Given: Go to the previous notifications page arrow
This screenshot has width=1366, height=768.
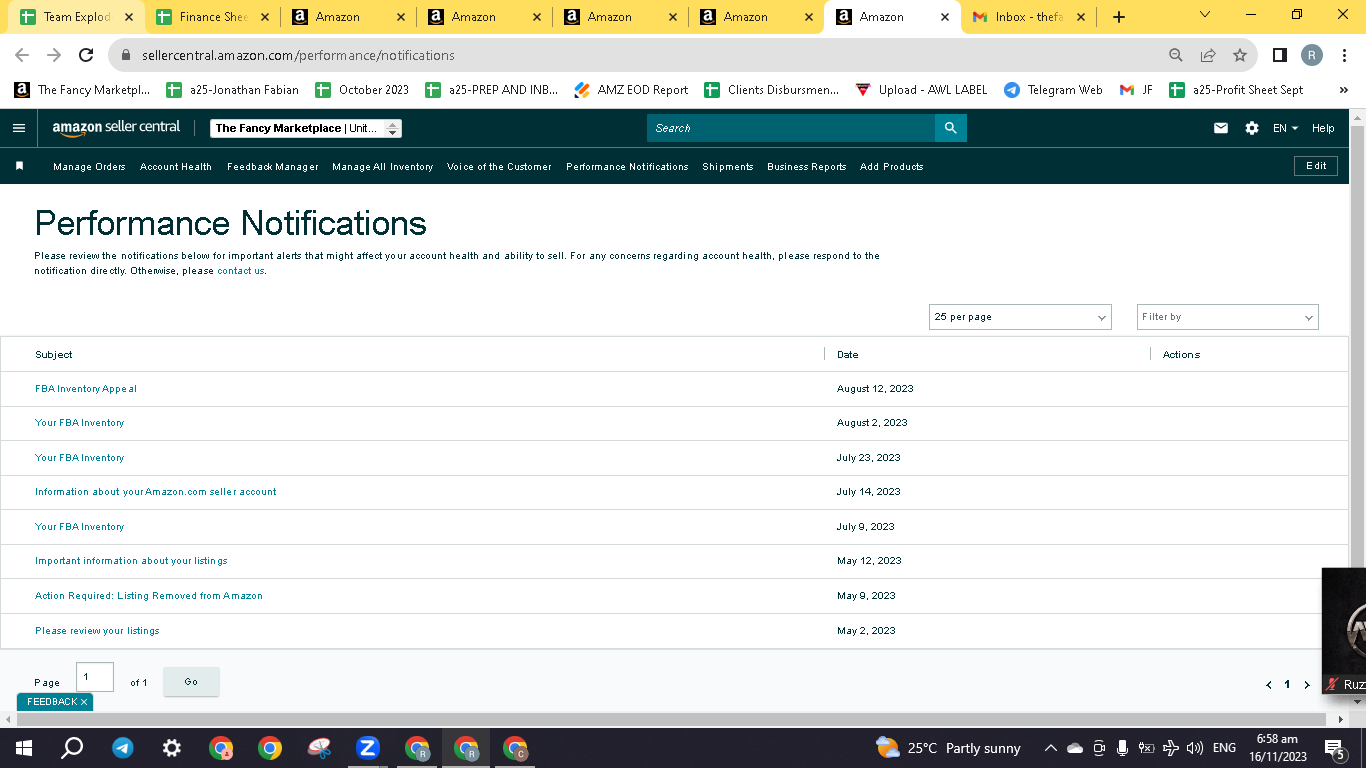Looking at the screenshot, I should [1269, 685].
